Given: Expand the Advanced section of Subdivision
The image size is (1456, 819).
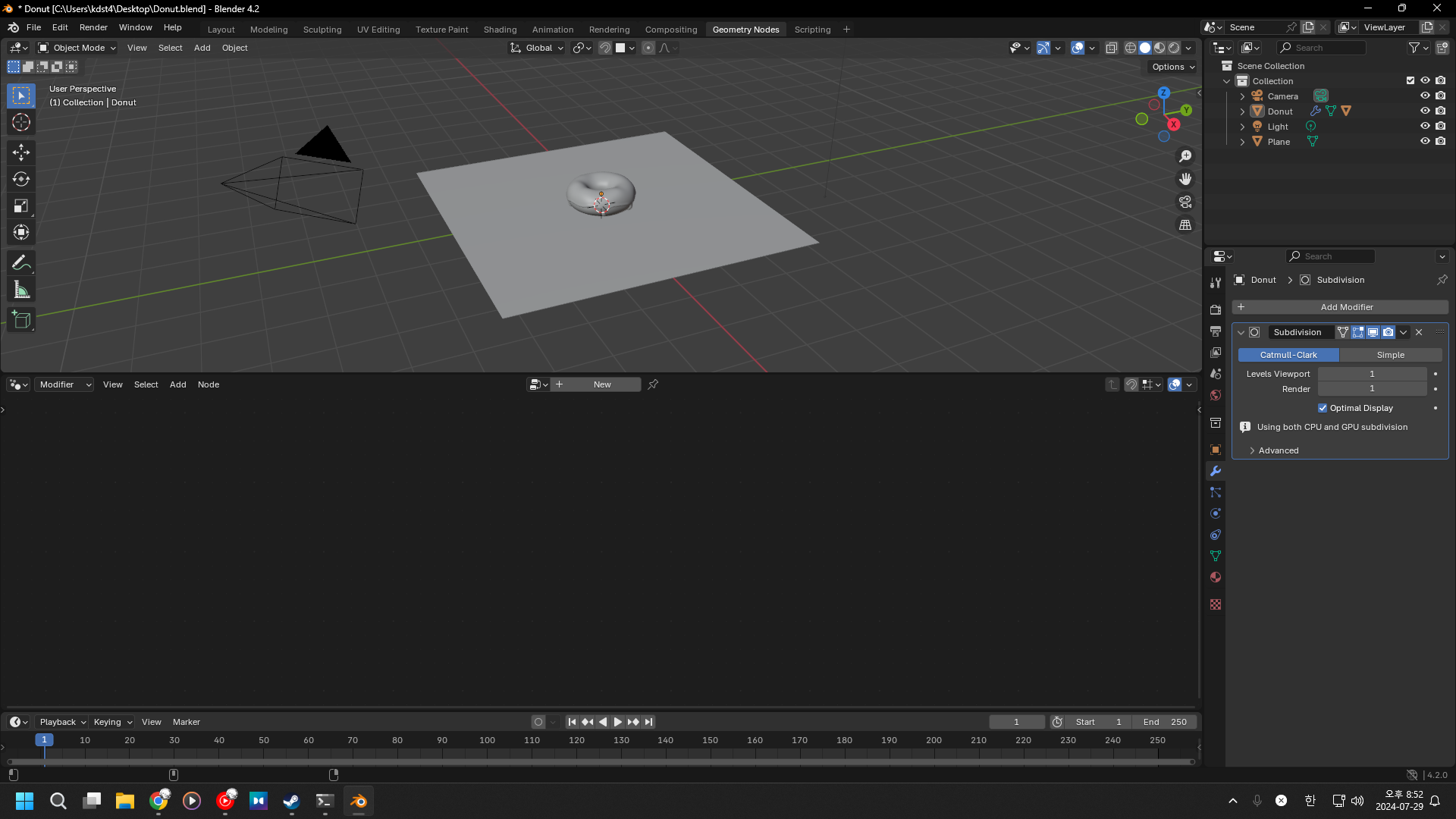Looking at the screenshot, I should [1278, 450].
